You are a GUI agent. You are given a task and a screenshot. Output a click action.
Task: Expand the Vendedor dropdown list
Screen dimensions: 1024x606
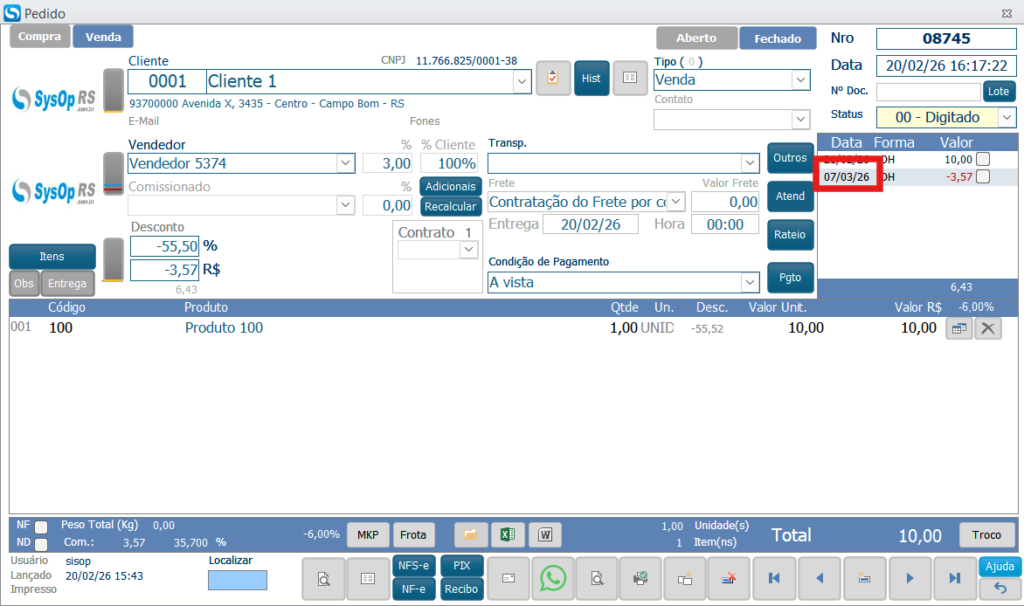click(x=345, y=163)
